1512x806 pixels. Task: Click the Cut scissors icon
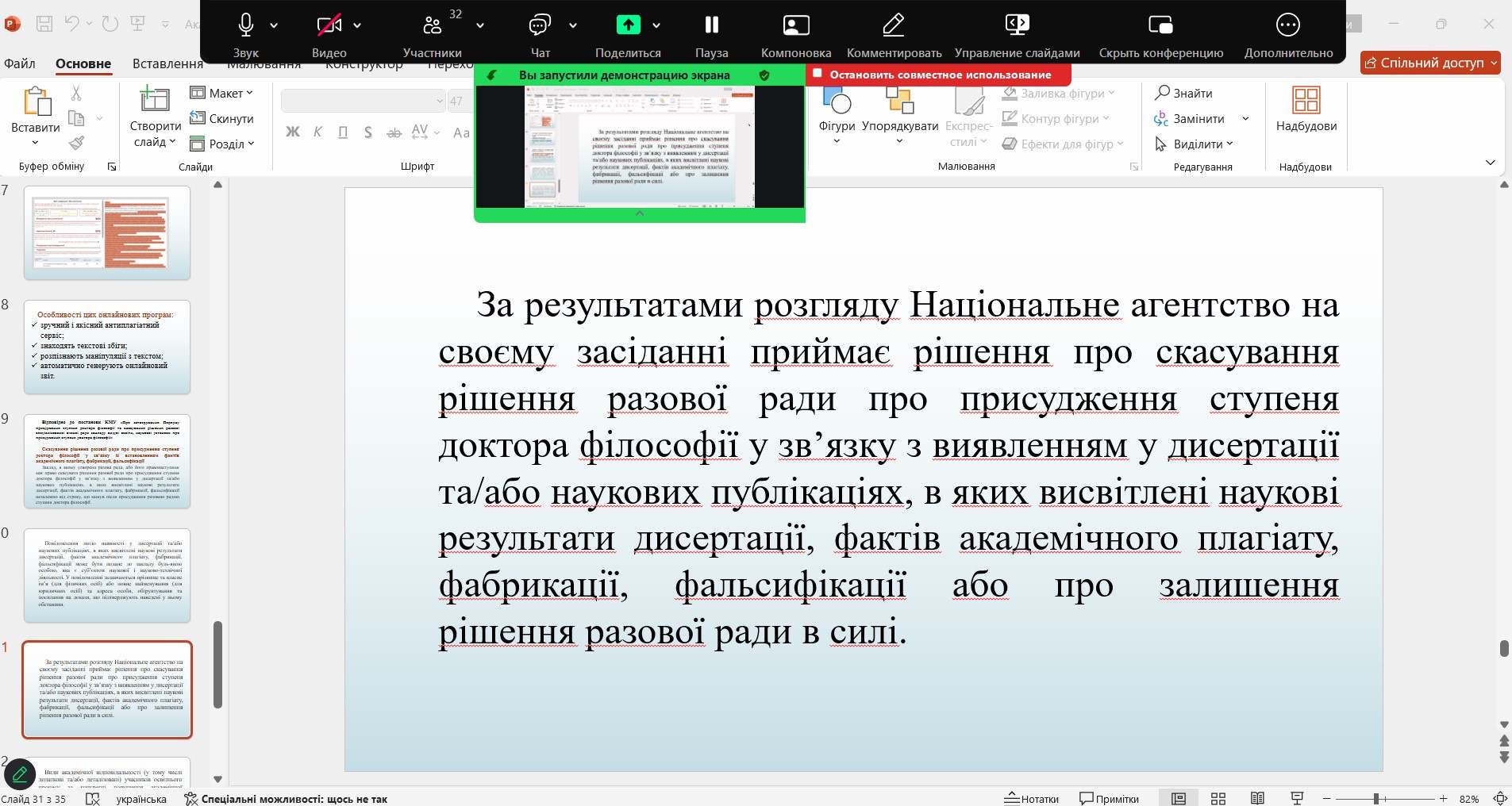[76, 94]
